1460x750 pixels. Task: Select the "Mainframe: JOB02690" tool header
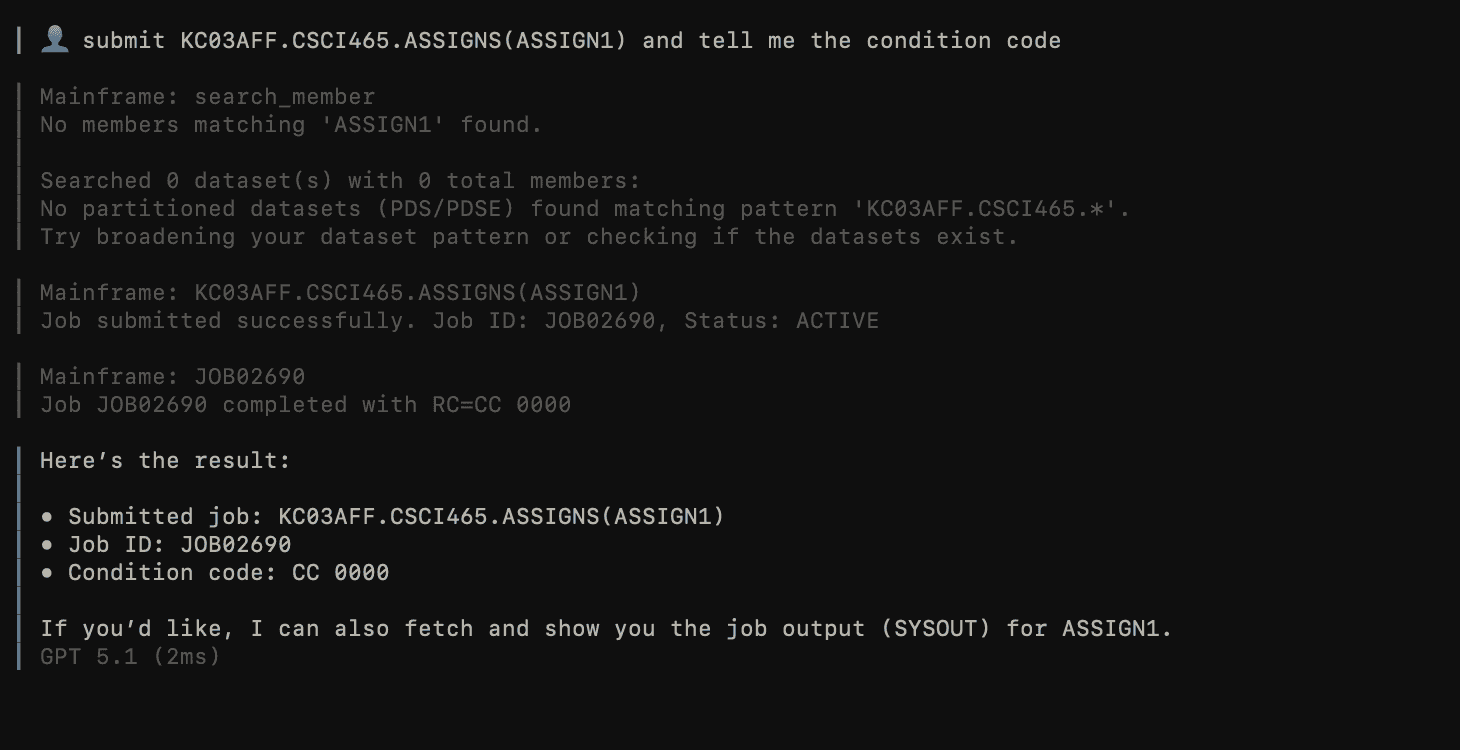pos(172,377)
